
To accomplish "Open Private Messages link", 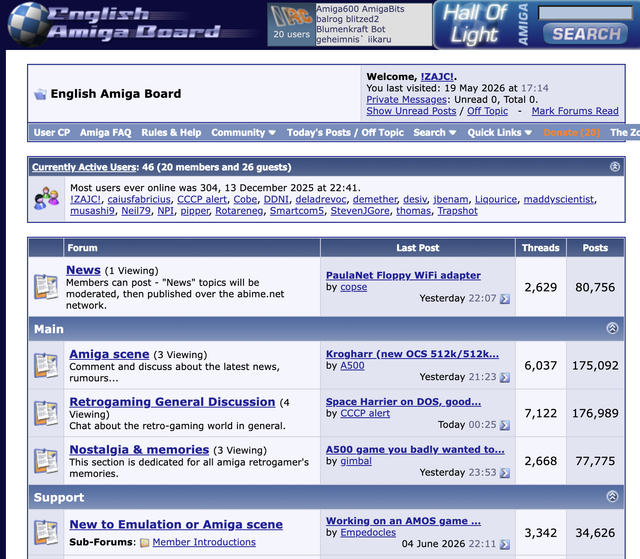I will coord(407,100).
